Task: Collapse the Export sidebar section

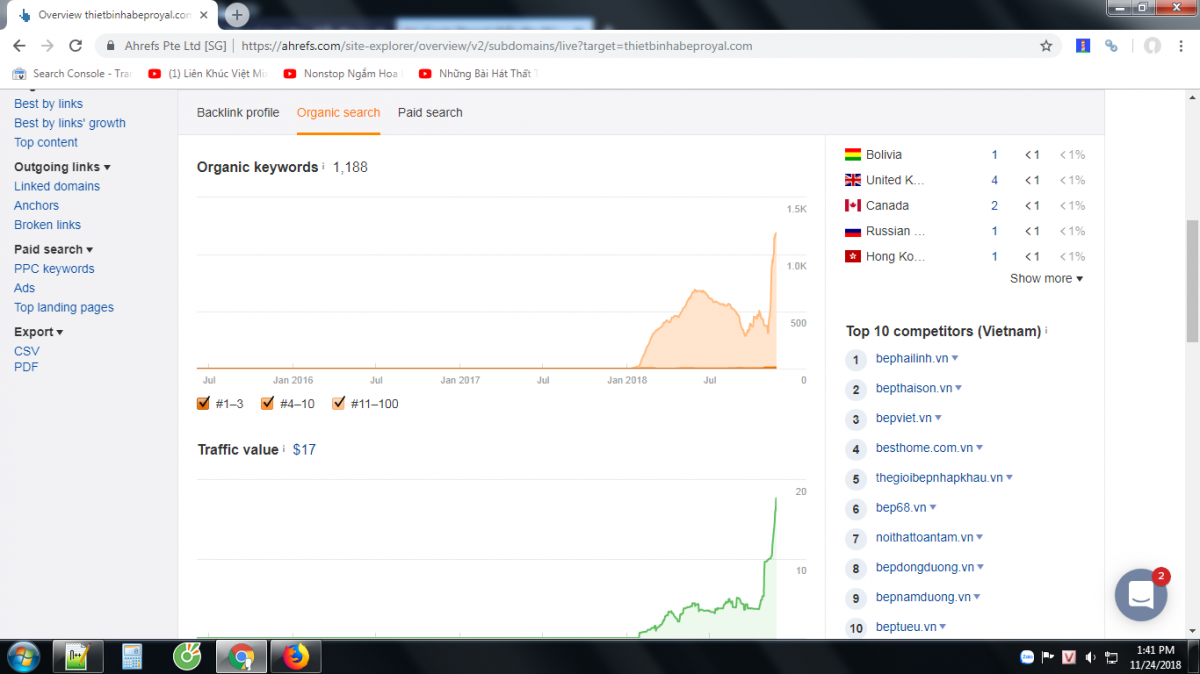Action: coord(38,332)
